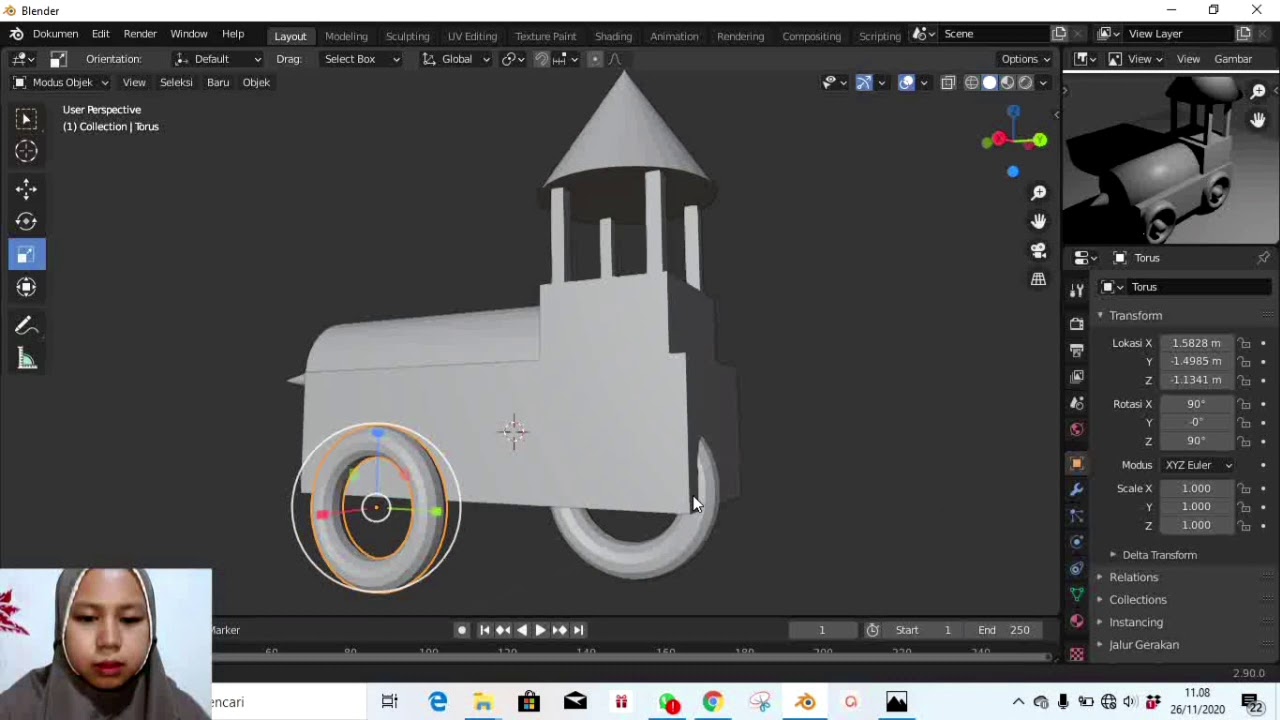The width and height of the screenshot is (1280, 720).
Task: Play the animation in timeline
Action: [540, 630]
